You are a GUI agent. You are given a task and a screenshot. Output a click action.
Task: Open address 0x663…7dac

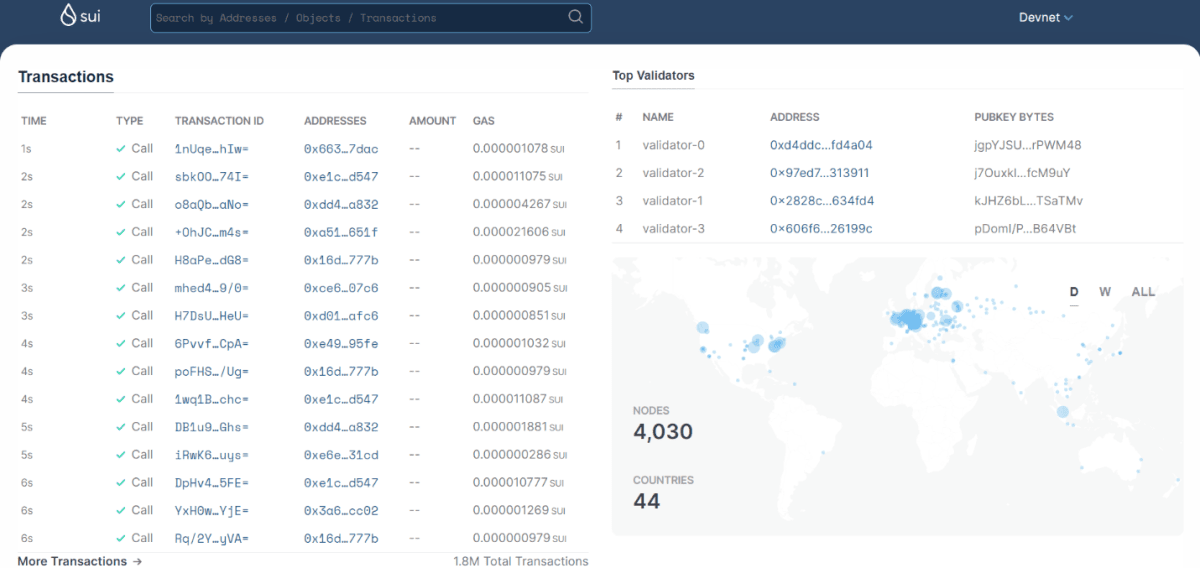[341, 148]
